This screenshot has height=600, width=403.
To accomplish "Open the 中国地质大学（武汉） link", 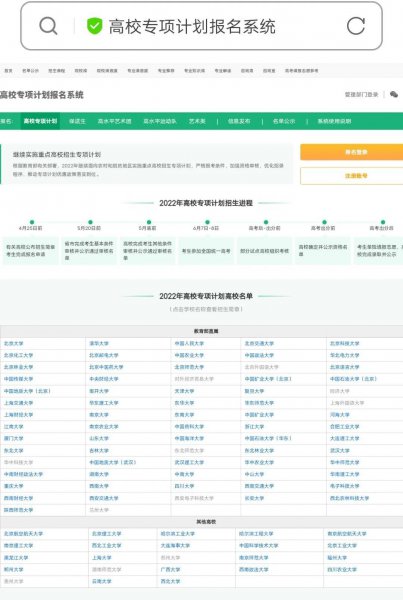I will click(113, 462).
